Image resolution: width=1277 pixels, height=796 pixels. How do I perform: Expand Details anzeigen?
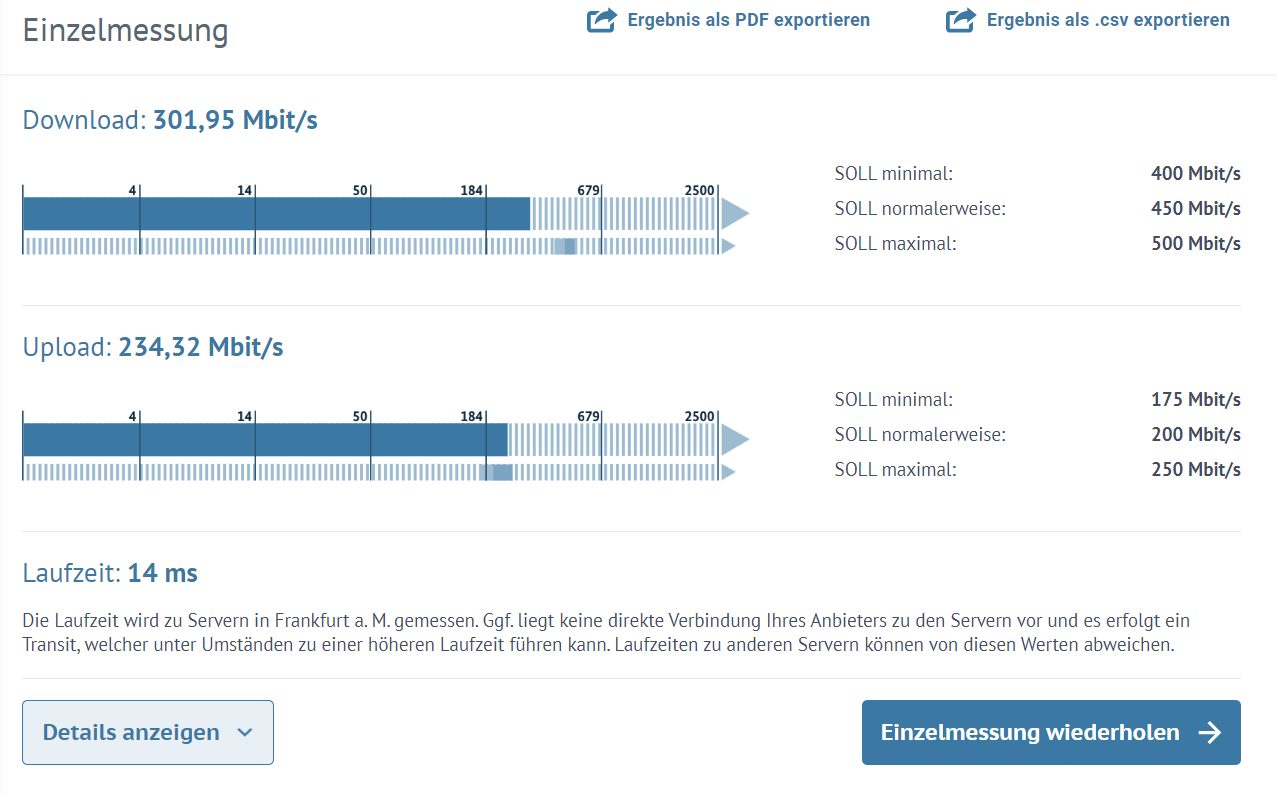(x=148, y=733)
